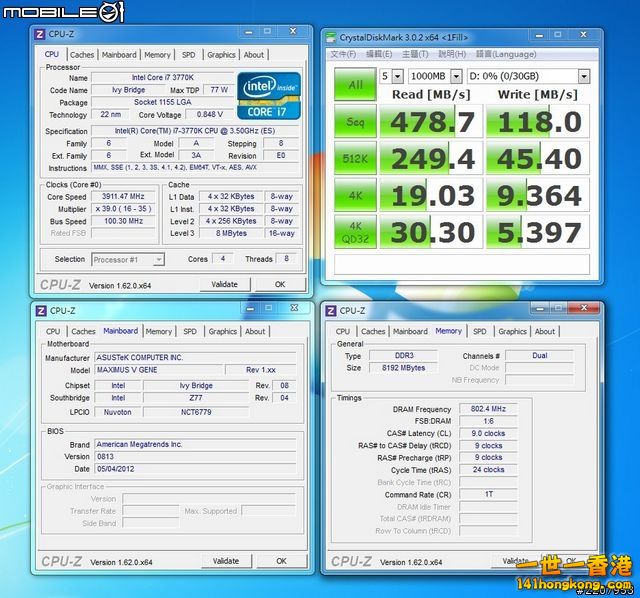
Task: Click OK in the Processor CPU-Z window
Action: [x=279, y=284]
